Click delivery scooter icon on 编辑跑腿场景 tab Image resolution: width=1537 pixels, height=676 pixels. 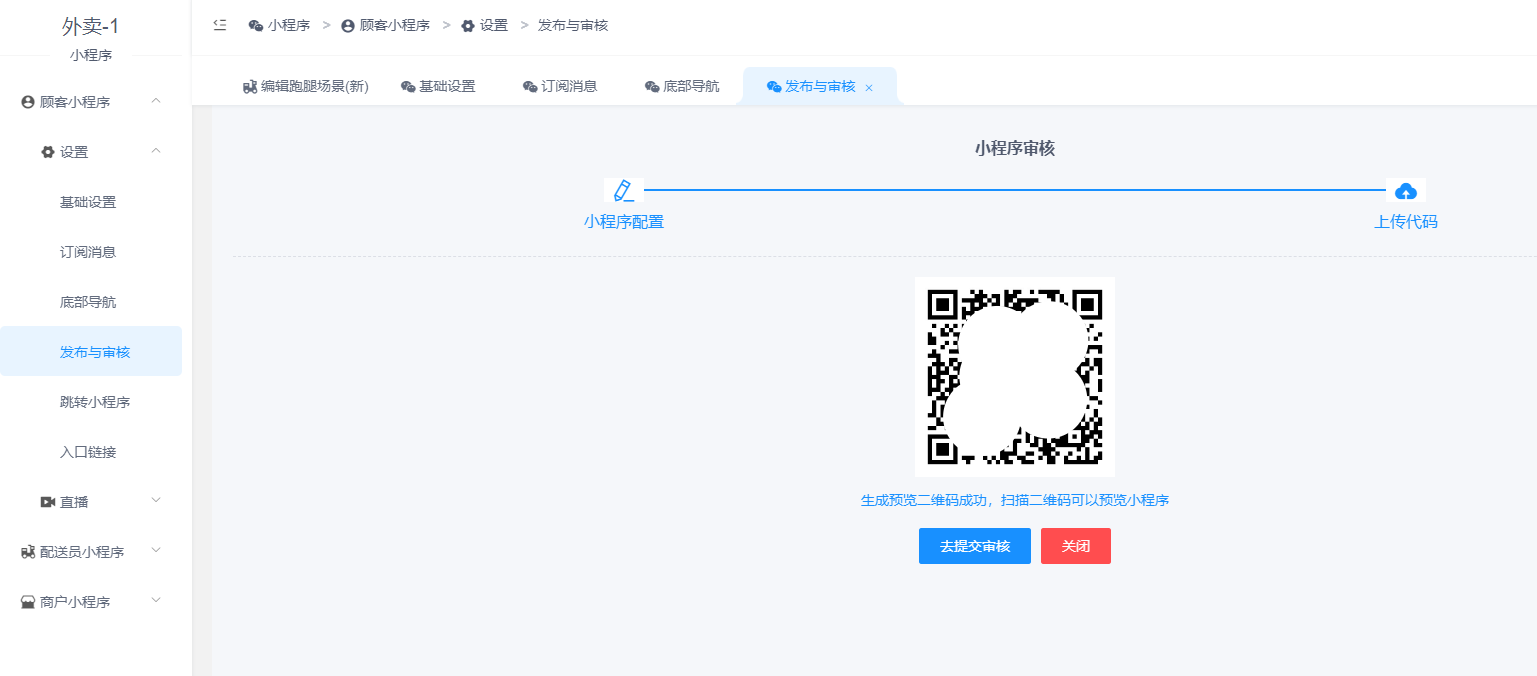[x=250, y=87]
